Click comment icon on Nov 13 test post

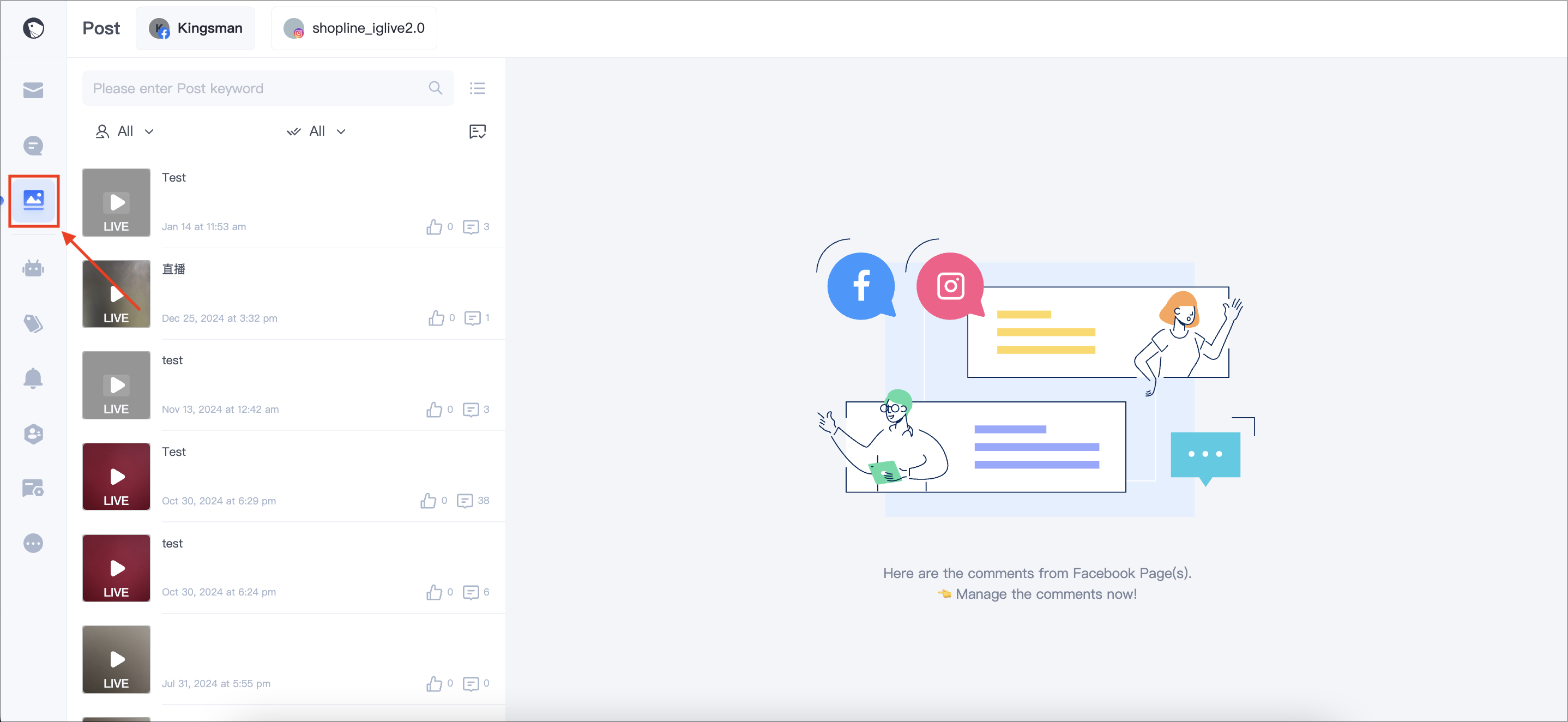[x=471, y=409]
